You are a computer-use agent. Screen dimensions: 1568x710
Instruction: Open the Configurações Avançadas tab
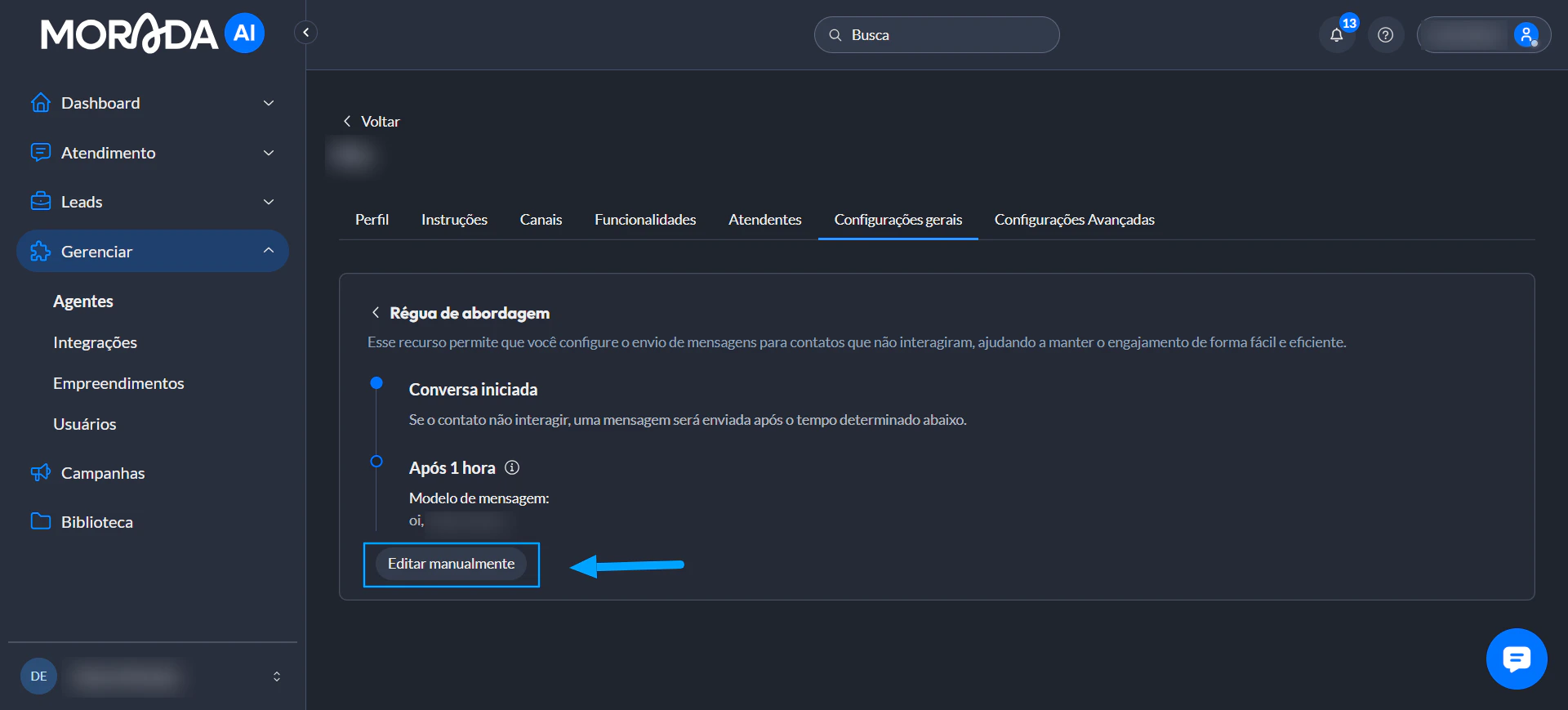point(1075,220)
